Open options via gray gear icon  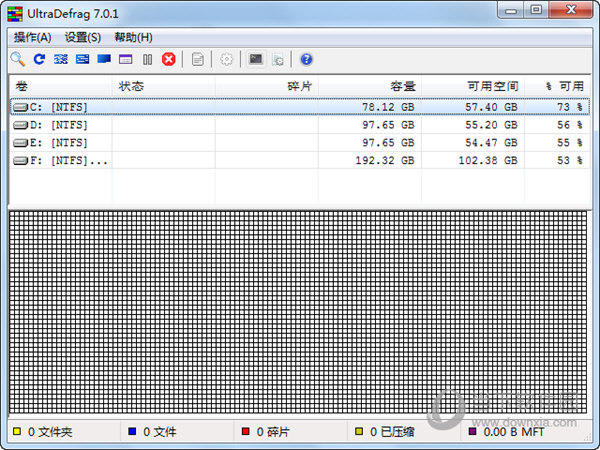227,59
